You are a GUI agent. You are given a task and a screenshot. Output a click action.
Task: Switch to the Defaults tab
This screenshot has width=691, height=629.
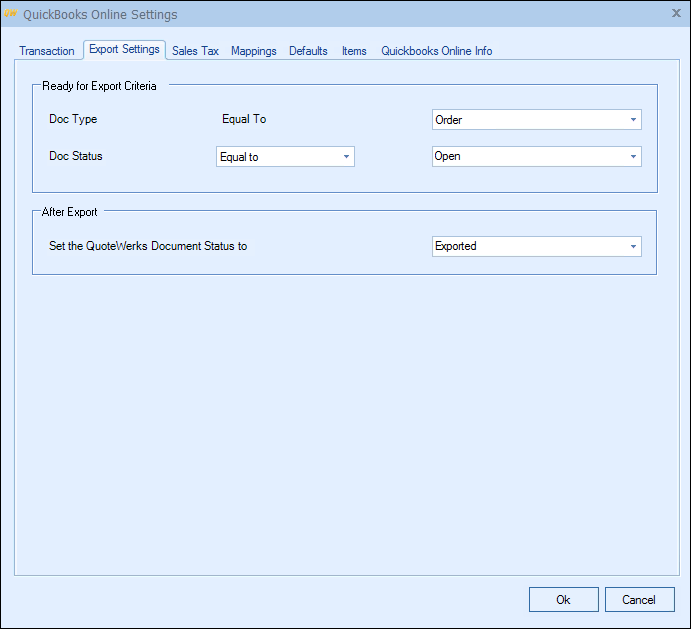click(x=308, y=51)
